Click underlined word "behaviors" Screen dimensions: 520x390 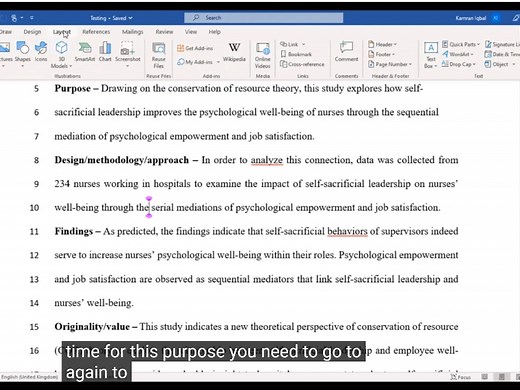tap(347, 231)
